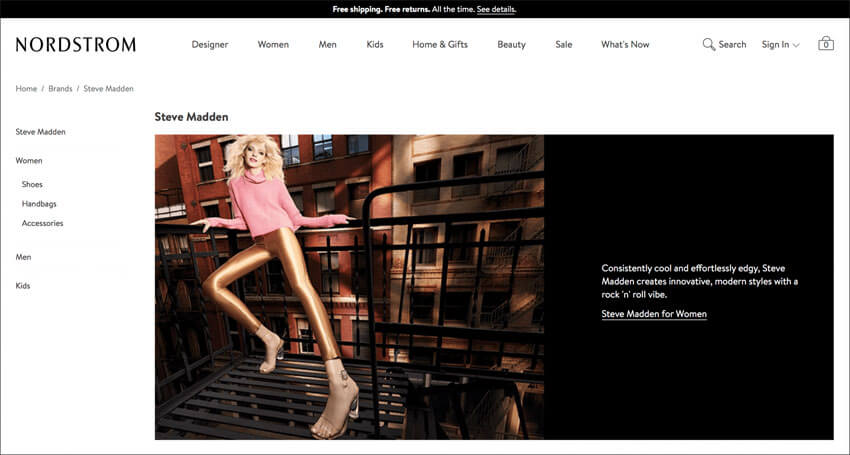Click Brands in the breadcrumb

[x=60, y=88]
